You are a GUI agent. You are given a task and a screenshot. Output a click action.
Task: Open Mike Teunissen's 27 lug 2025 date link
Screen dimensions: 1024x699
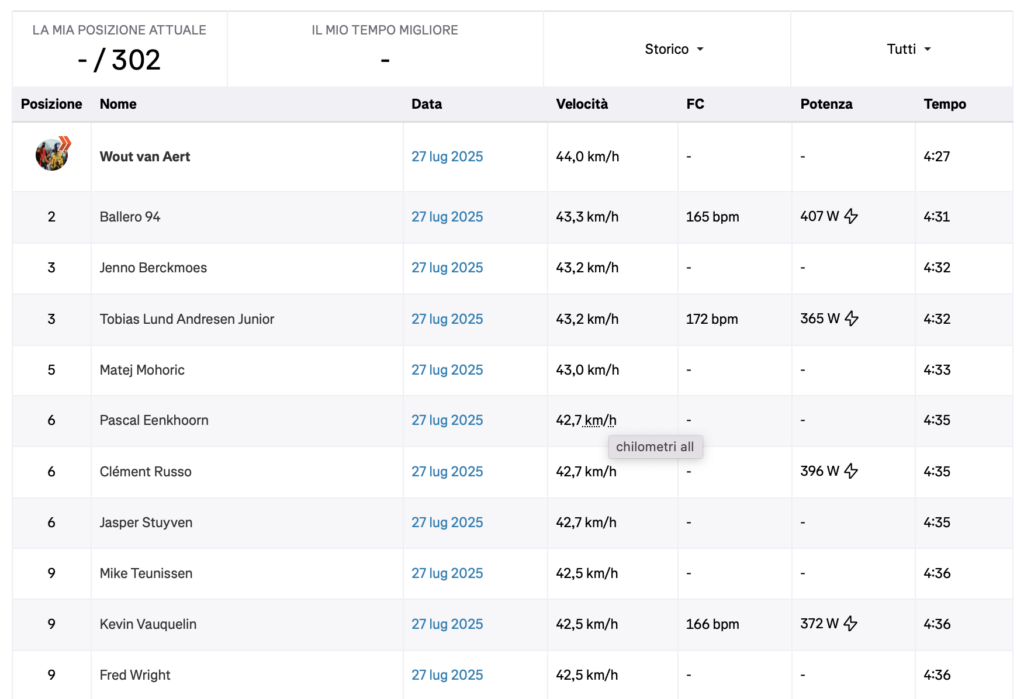447,573
